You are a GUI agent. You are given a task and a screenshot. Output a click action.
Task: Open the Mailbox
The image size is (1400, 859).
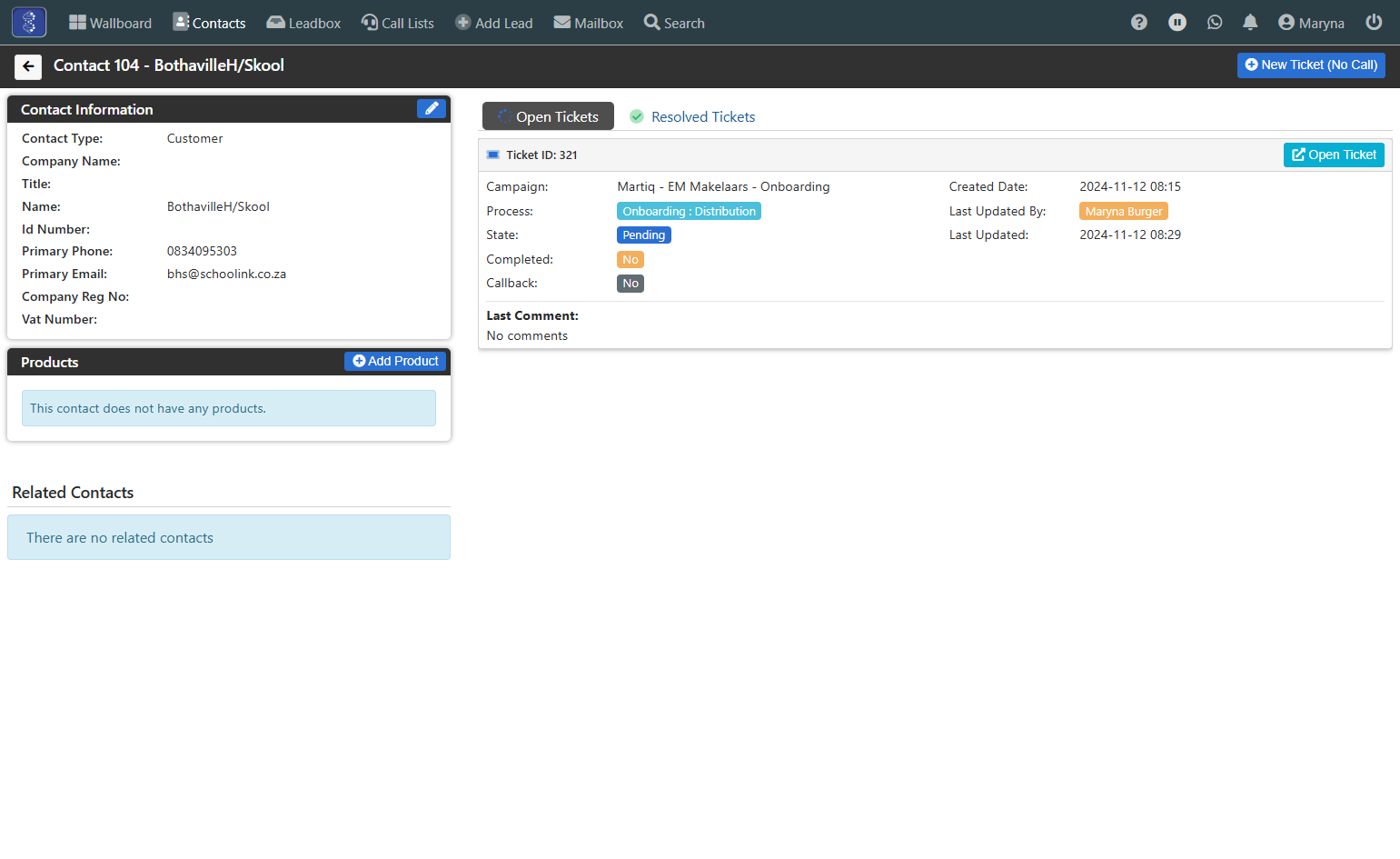point(589,23)
